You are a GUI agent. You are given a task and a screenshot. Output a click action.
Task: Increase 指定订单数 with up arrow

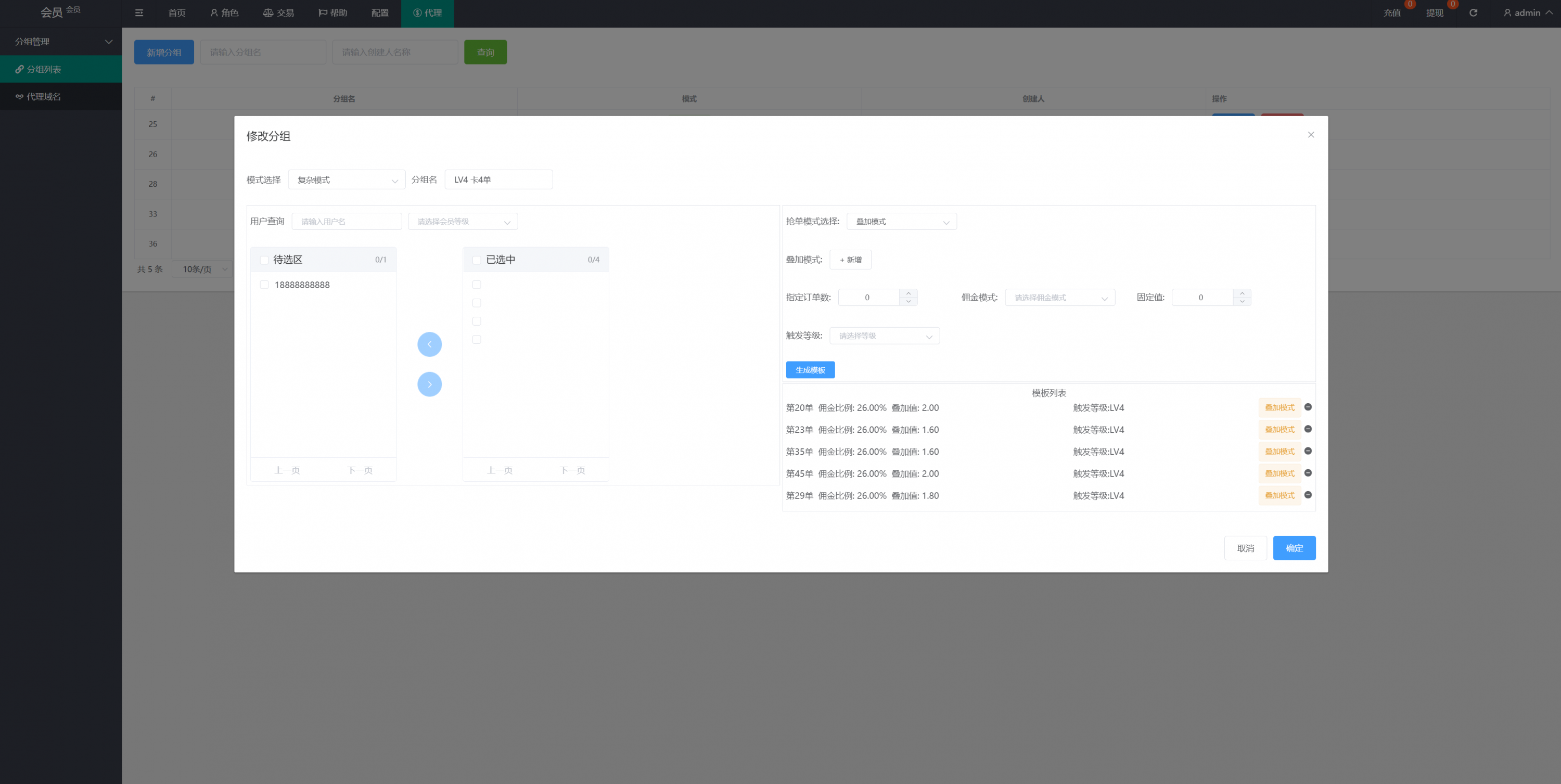pyautogui.click(x=909, y=293)
